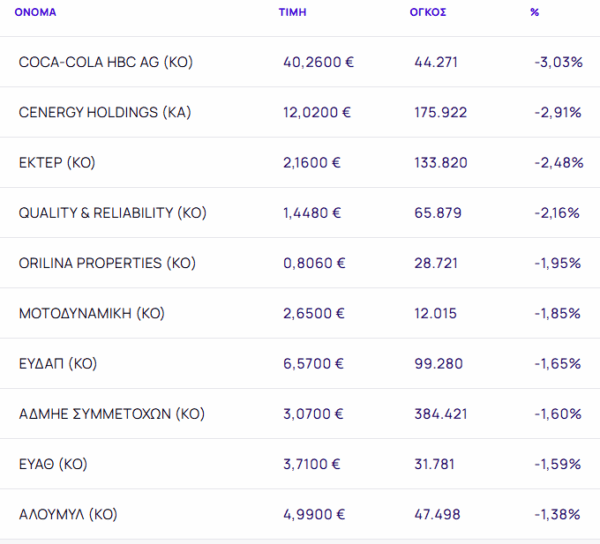Select price 6,5700 € cell
This screenshot has height=544, width=600.
pos(313,363)
